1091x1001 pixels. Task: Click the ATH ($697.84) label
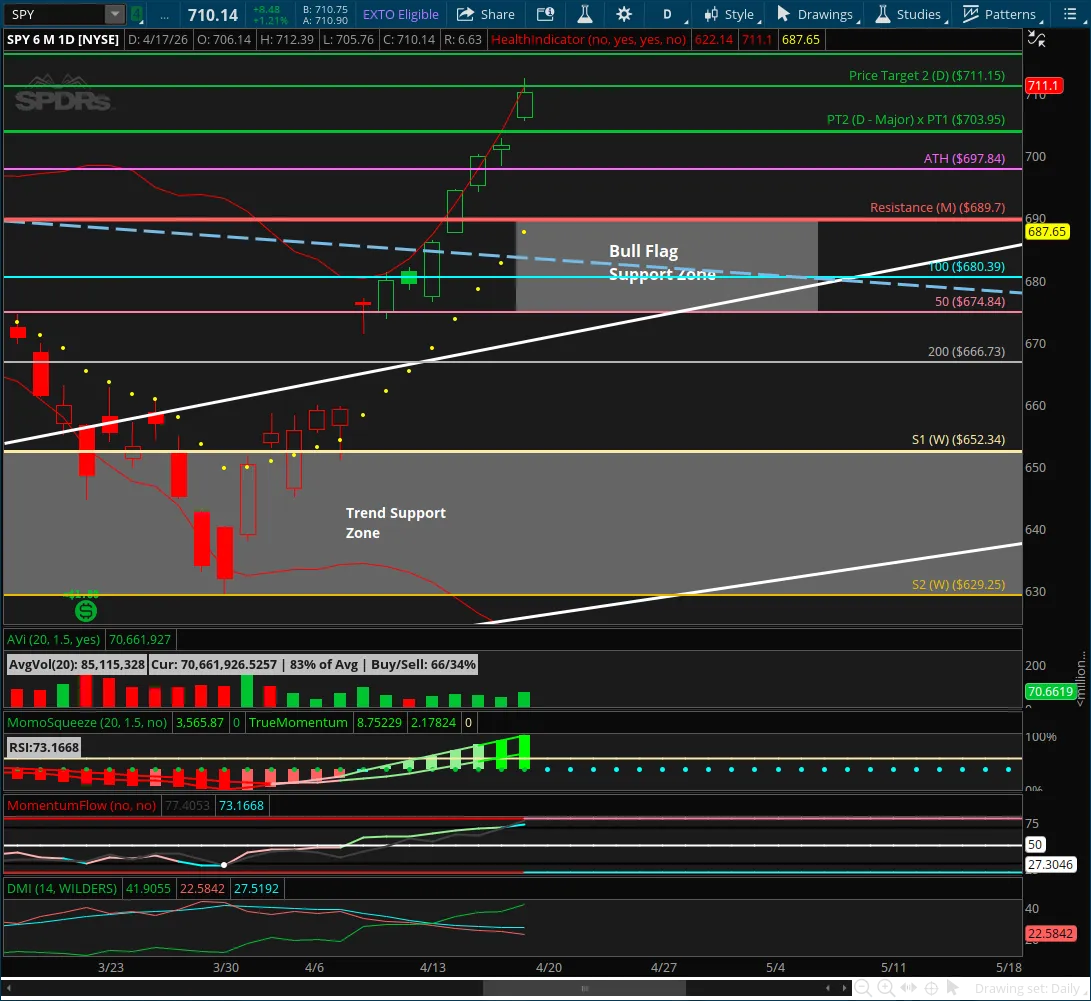964,159
